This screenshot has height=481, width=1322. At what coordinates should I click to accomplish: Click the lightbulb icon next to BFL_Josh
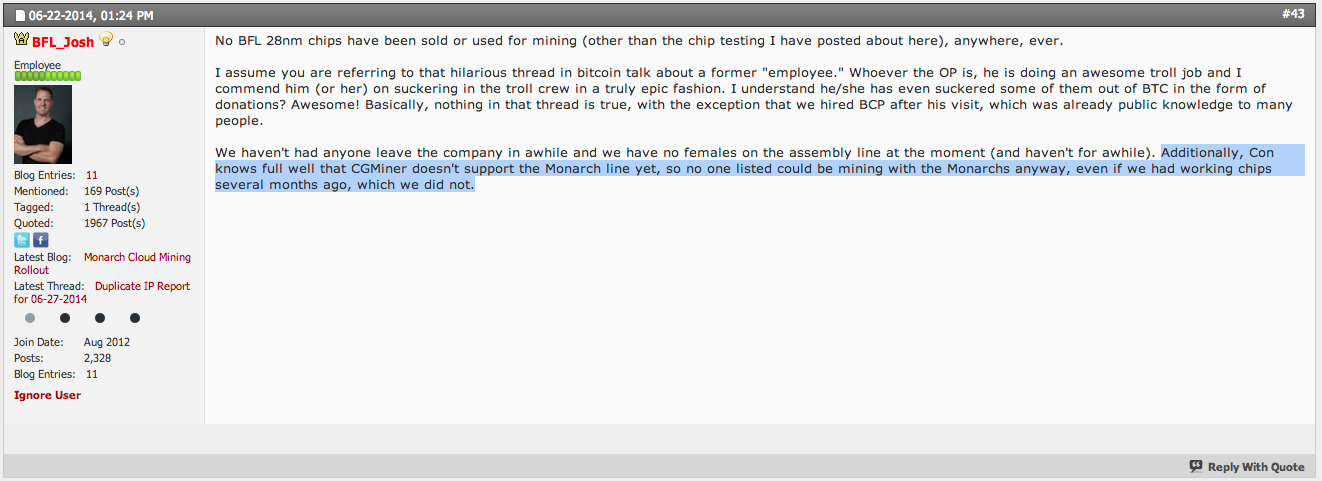(x=106, y=40)
